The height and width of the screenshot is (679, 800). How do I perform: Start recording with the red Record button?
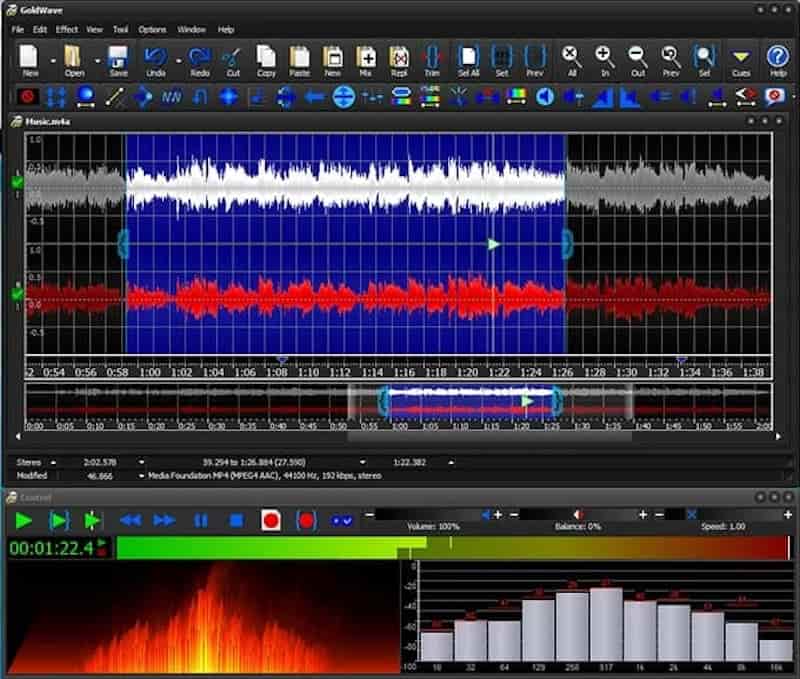(x=270, y=521)
